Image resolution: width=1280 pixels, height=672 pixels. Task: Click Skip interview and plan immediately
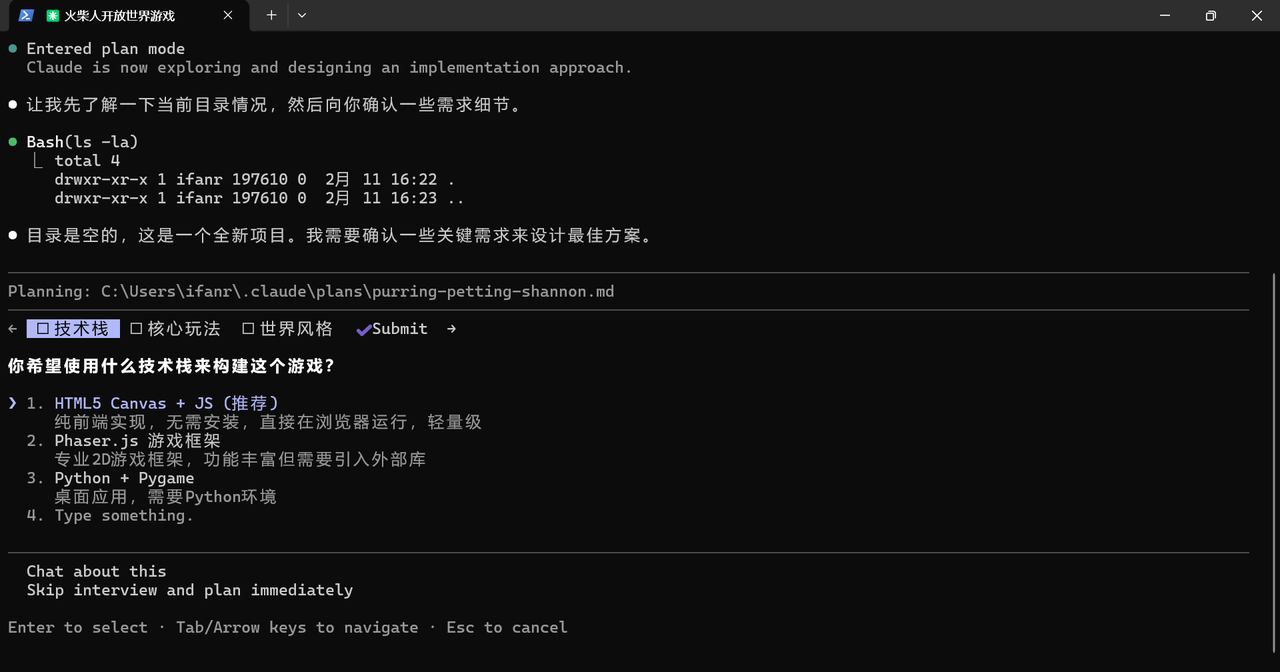(x=189, y=590)
